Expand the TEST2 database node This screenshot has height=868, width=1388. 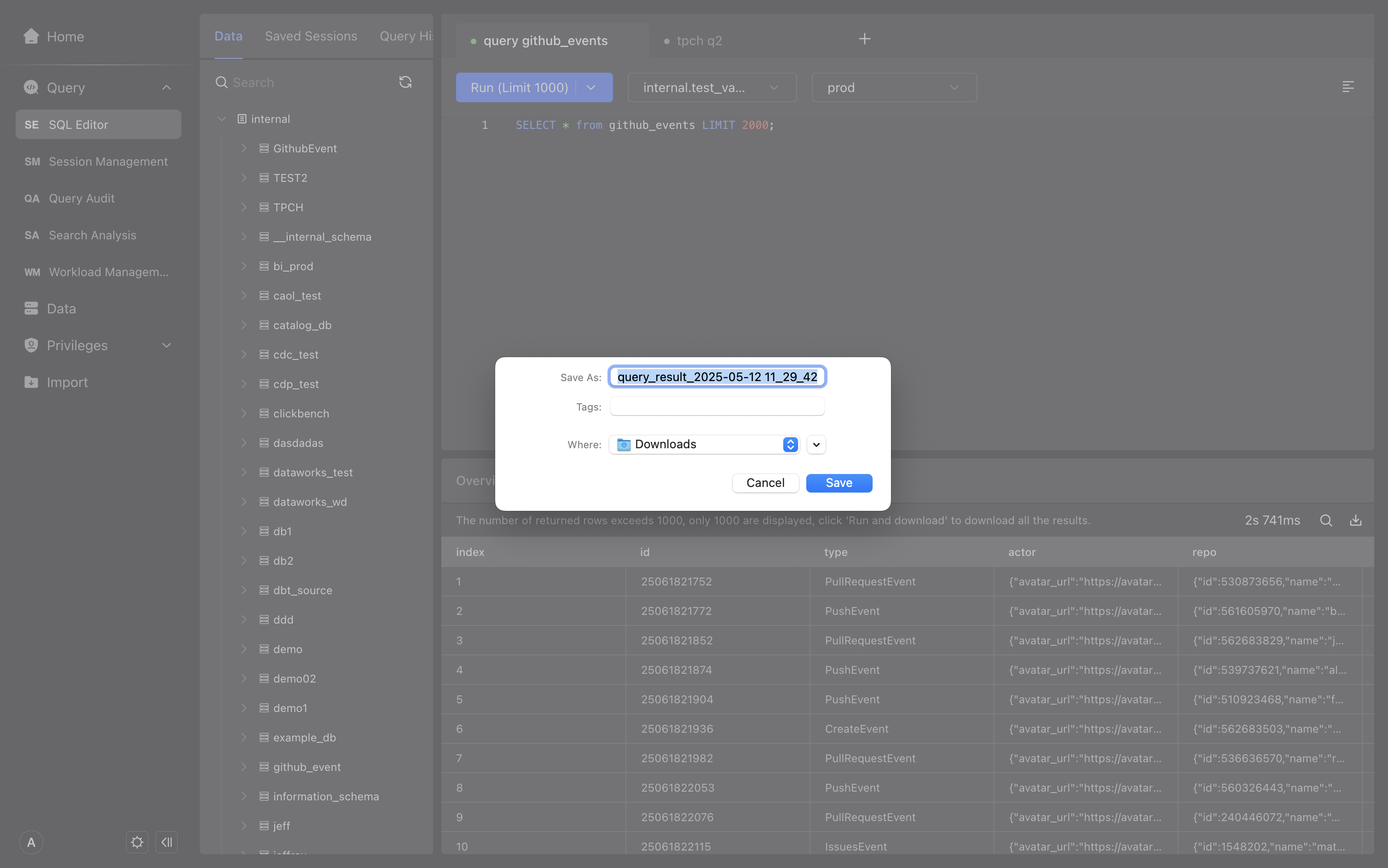click(x=243, y=177)
